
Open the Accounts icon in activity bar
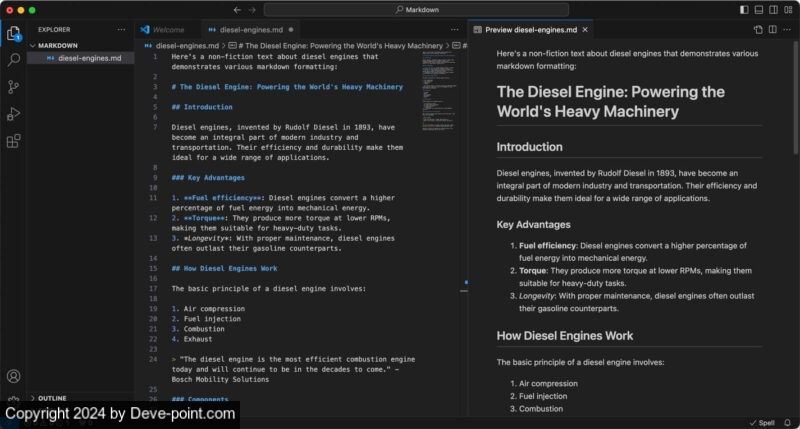coord(14,376)
